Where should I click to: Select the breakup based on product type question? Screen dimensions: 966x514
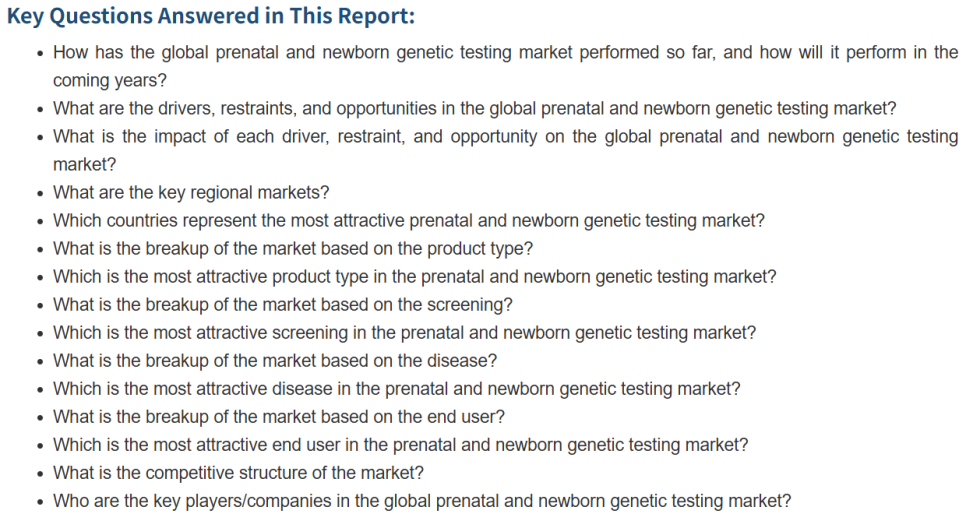(x=293, y=248)
